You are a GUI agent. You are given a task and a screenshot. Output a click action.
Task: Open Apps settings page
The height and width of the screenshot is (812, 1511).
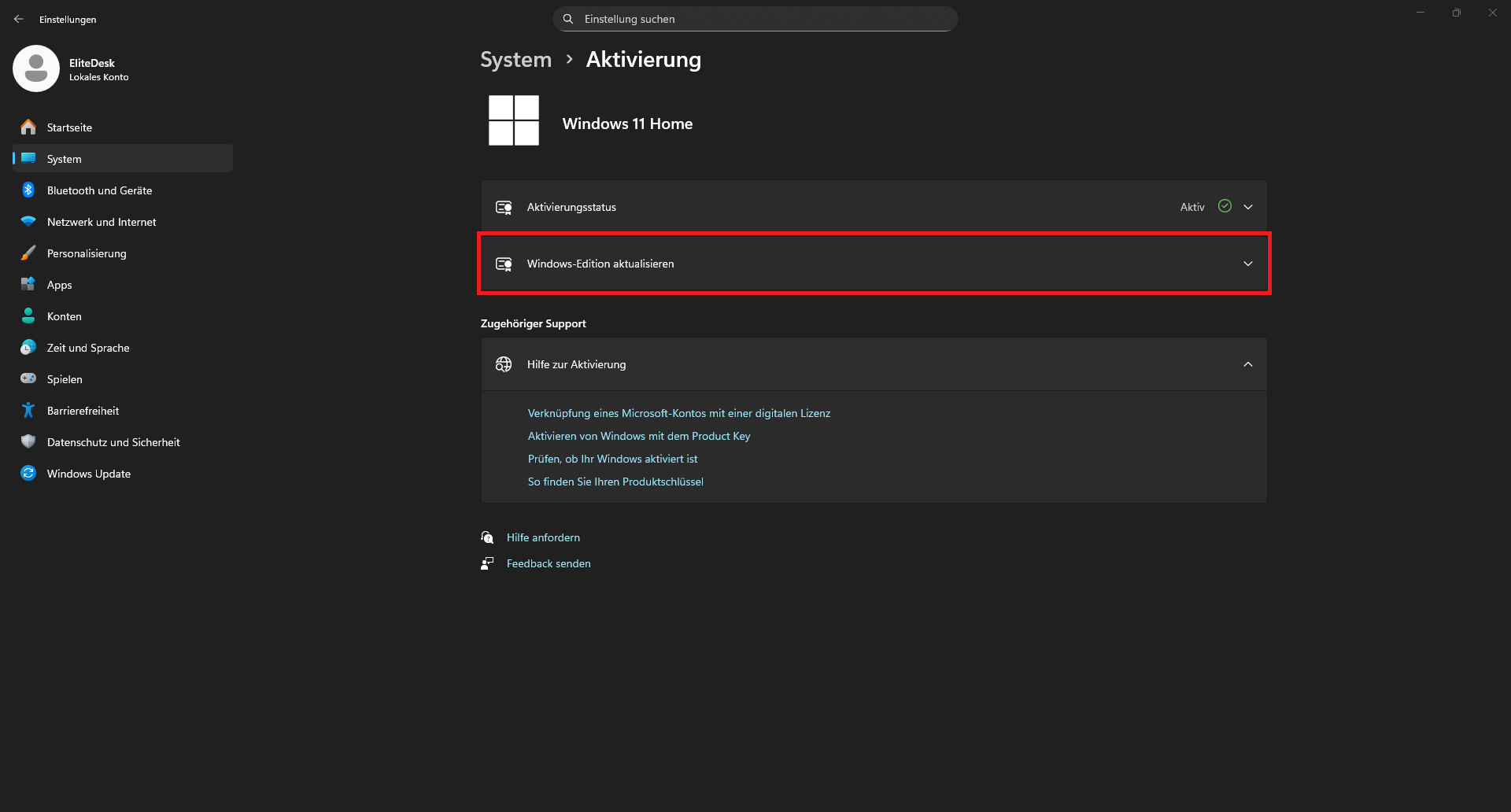pos(123,284)
